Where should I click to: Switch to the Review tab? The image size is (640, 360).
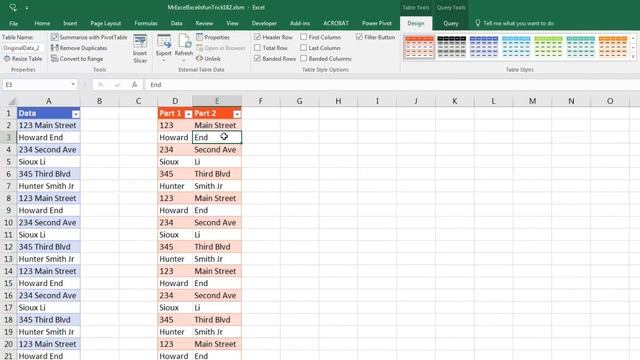204,23
